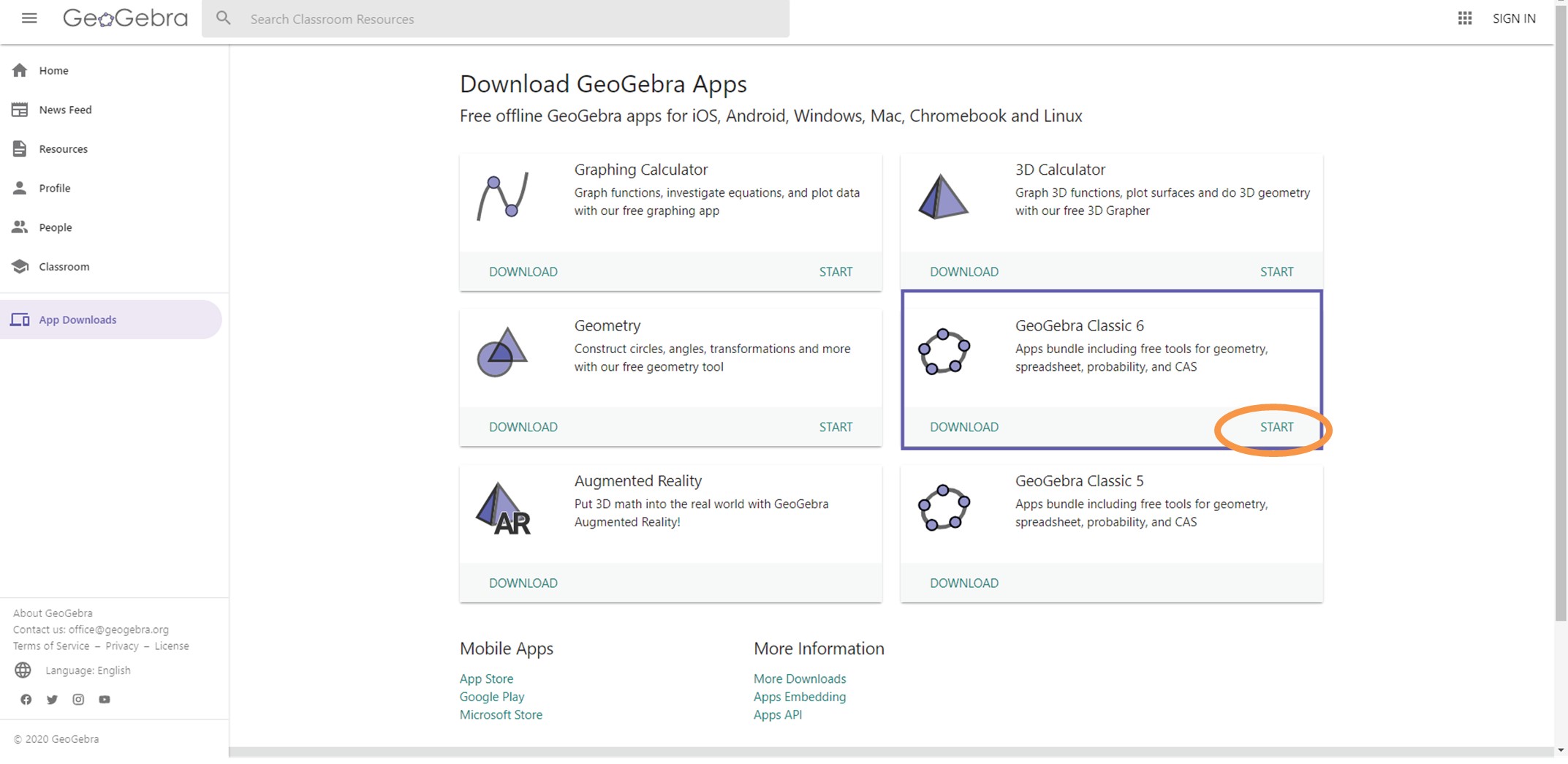Open the License link

coord(172,646)
